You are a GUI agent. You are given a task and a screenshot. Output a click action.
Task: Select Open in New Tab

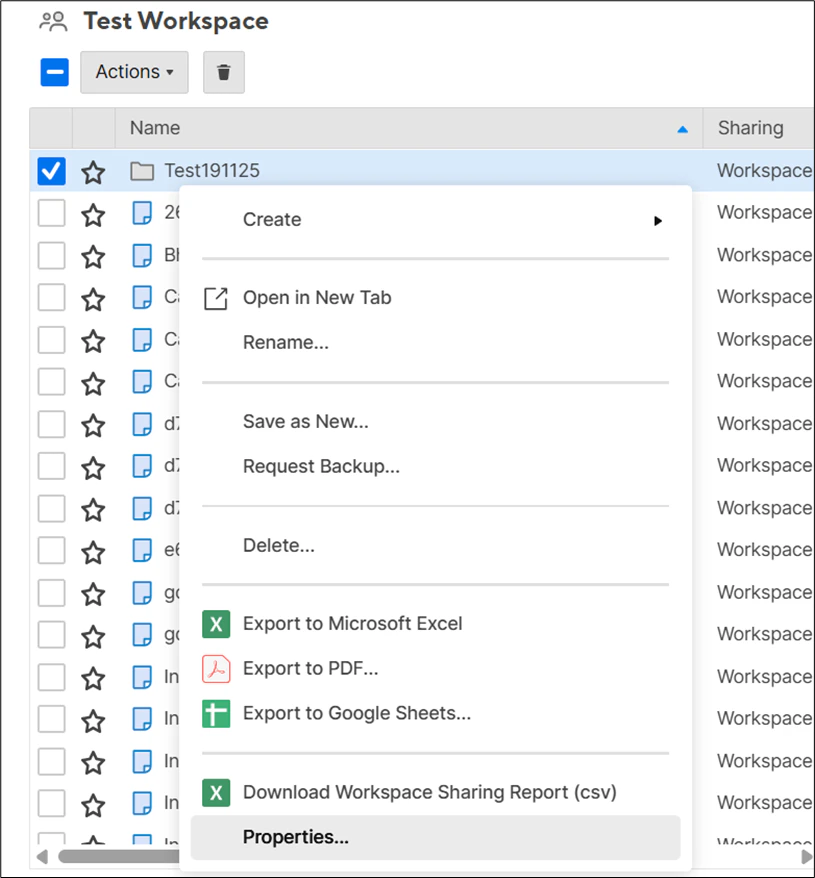pos(436,298)
